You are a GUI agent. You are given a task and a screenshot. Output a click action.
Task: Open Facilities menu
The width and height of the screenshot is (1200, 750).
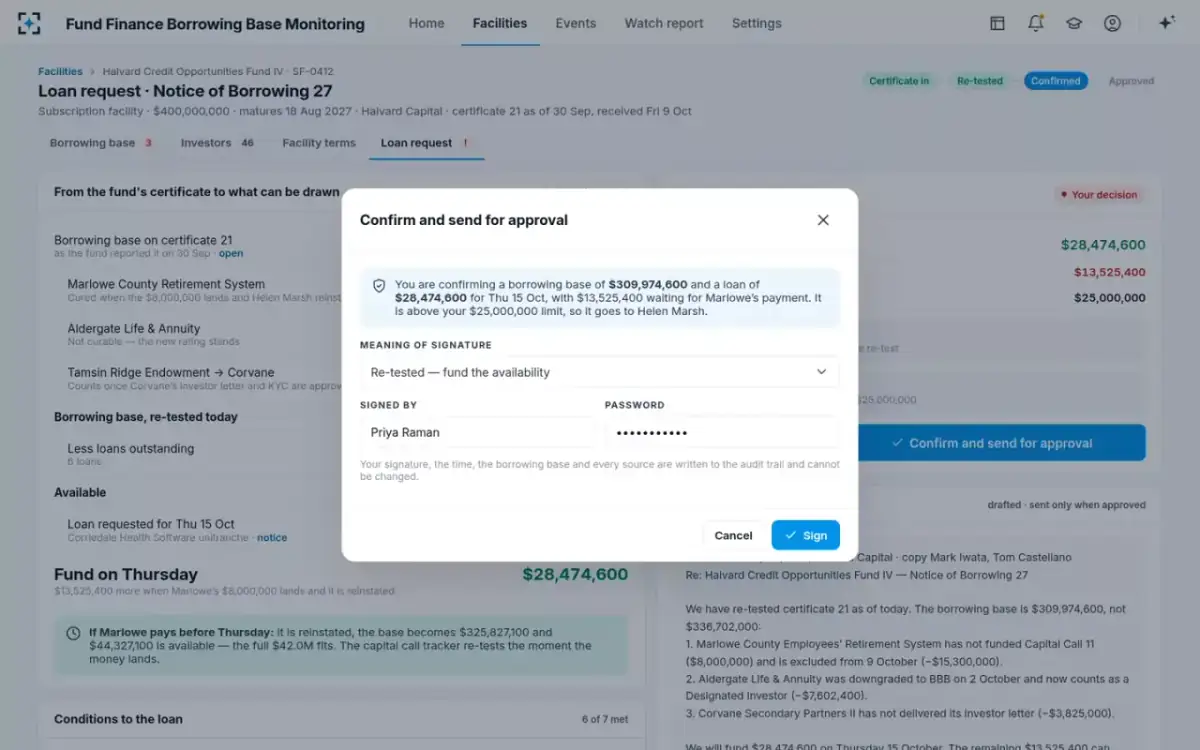(500, 23)
